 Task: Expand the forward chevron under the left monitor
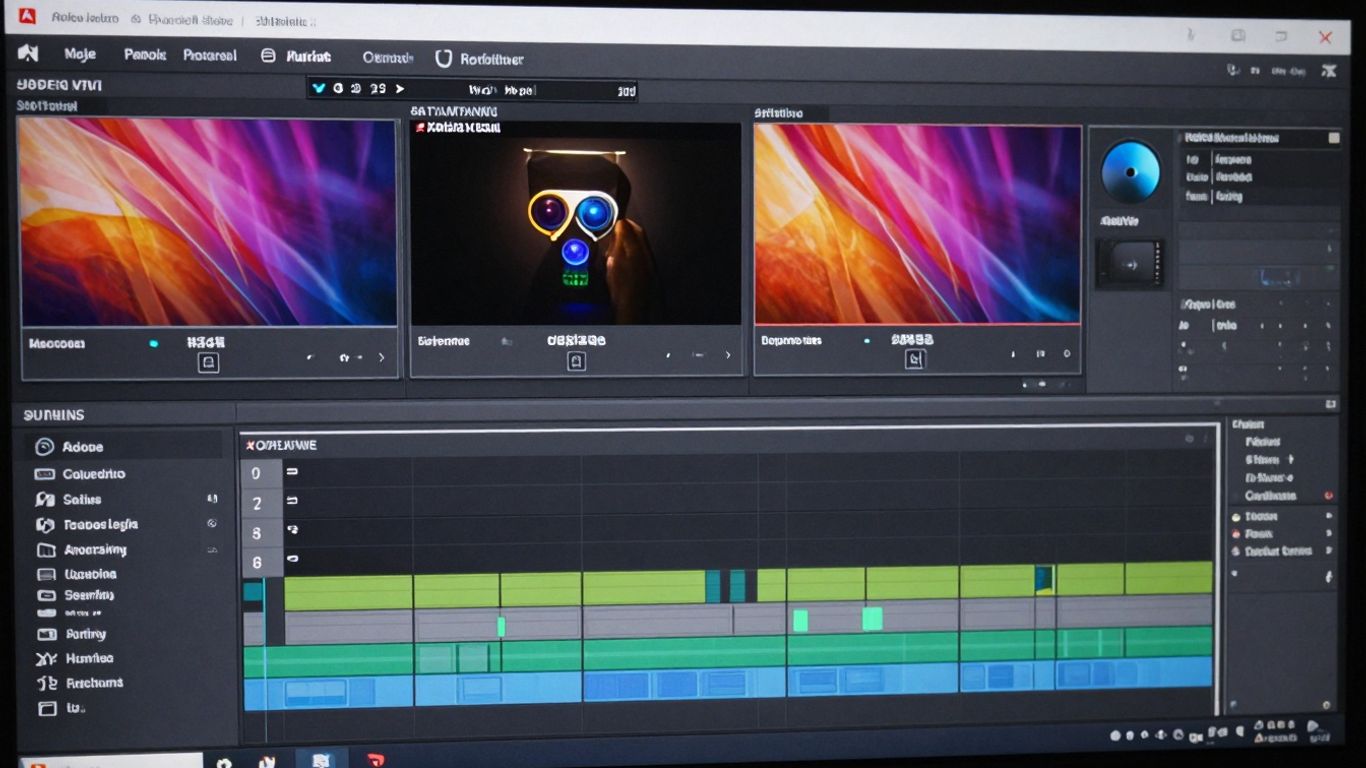(x=380, y=356)
